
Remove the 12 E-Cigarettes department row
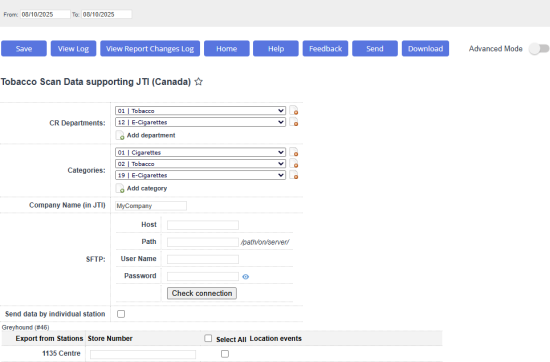294,122
